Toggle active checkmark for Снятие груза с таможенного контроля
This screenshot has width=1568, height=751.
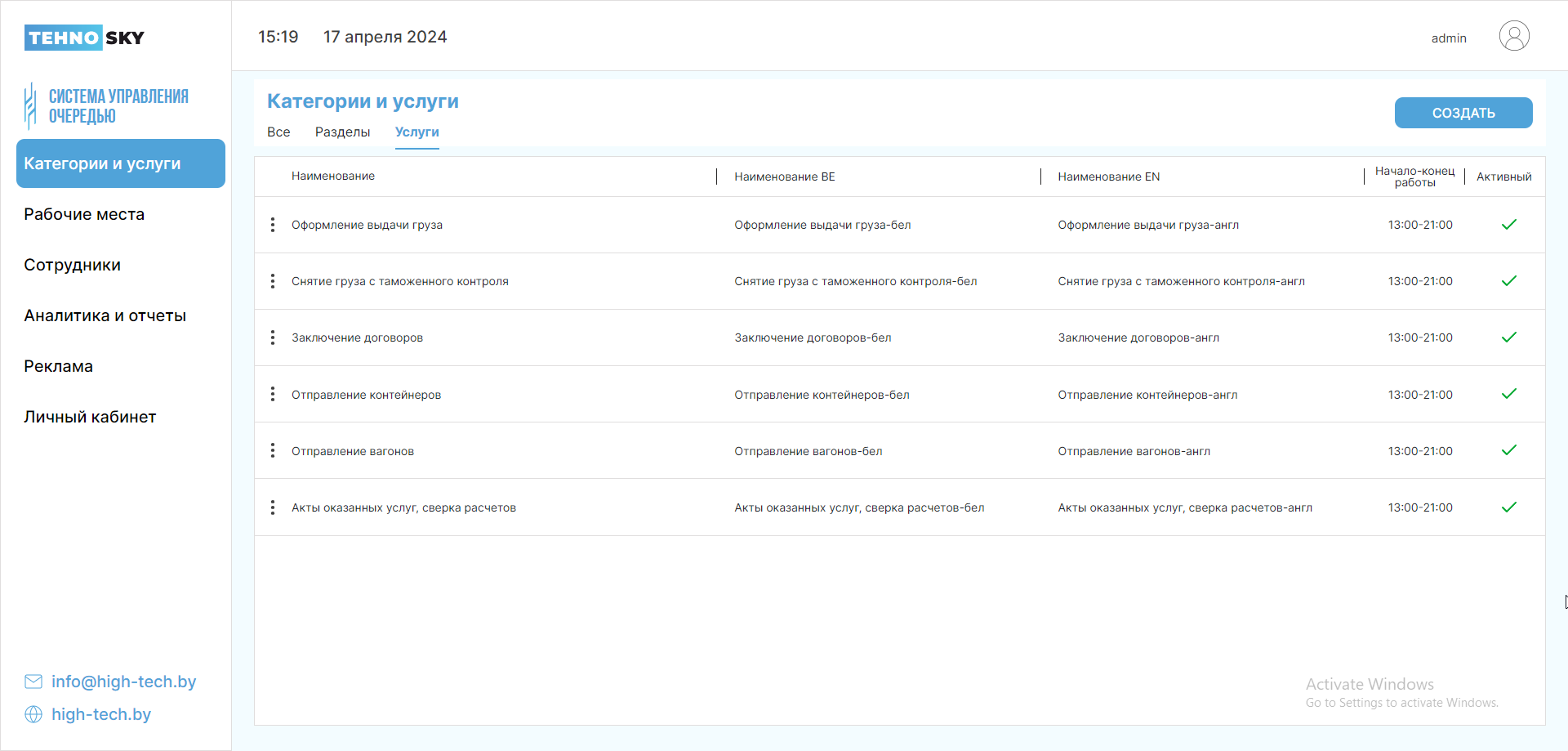click(1508, 281)
